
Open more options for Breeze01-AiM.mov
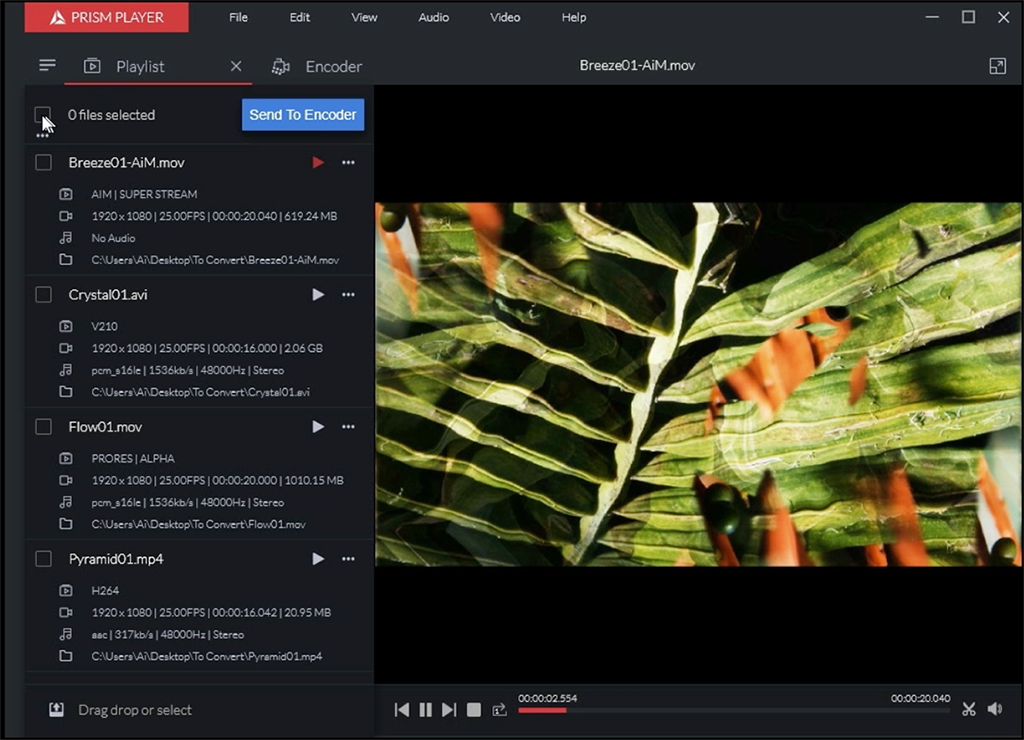click(348, 163)
